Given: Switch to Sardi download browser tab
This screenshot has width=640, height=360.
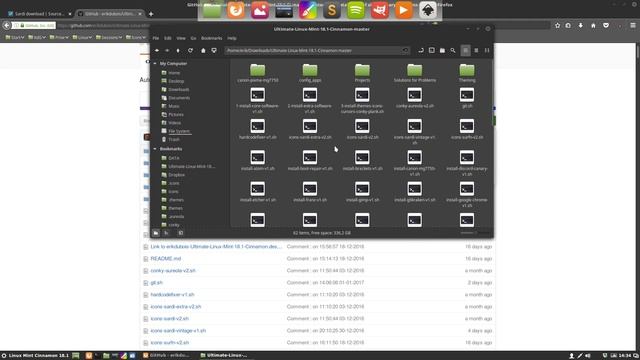Looking at the screenshot, I should click(40, 14).
